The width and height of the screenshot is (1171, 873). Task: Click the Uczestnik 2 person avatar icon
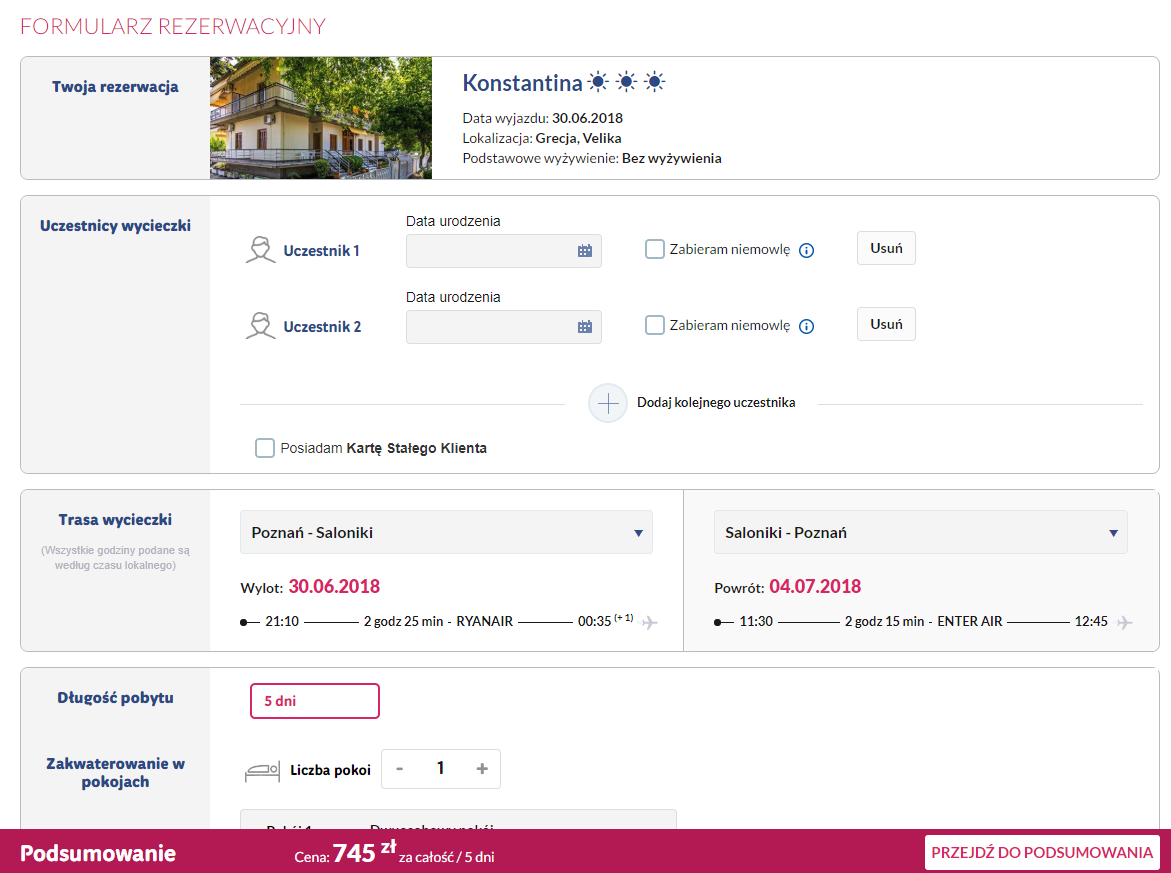tap(261, 326)
